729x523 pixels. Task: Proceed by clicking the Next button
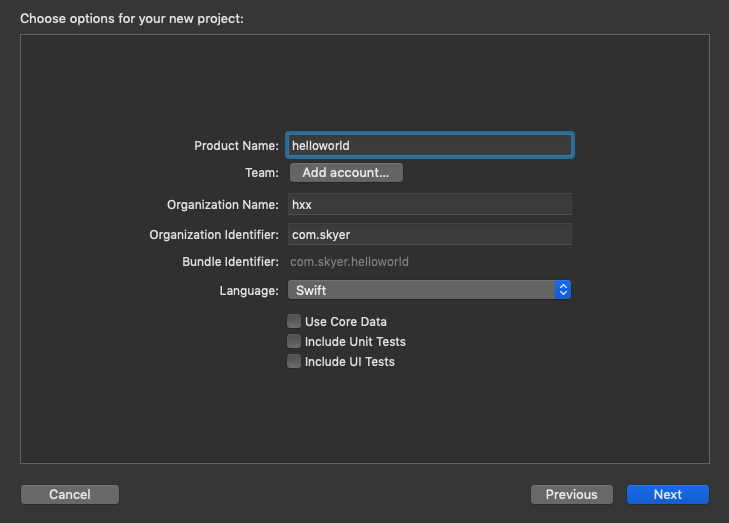[668, 494]
